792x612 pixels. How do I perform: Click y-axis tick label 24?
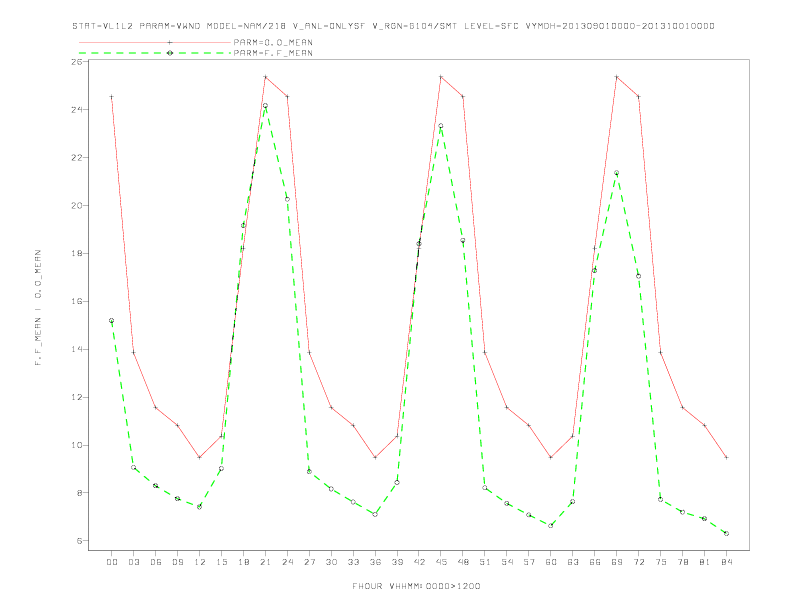point(77,110)
